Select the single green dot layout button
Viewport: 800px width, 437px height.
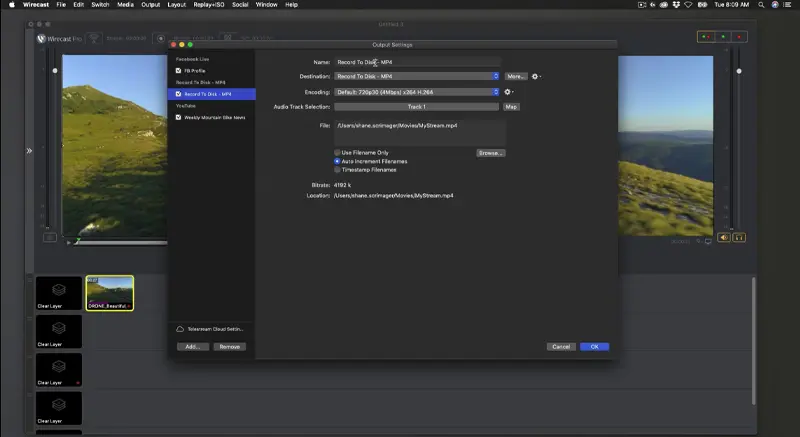(723, 37)
